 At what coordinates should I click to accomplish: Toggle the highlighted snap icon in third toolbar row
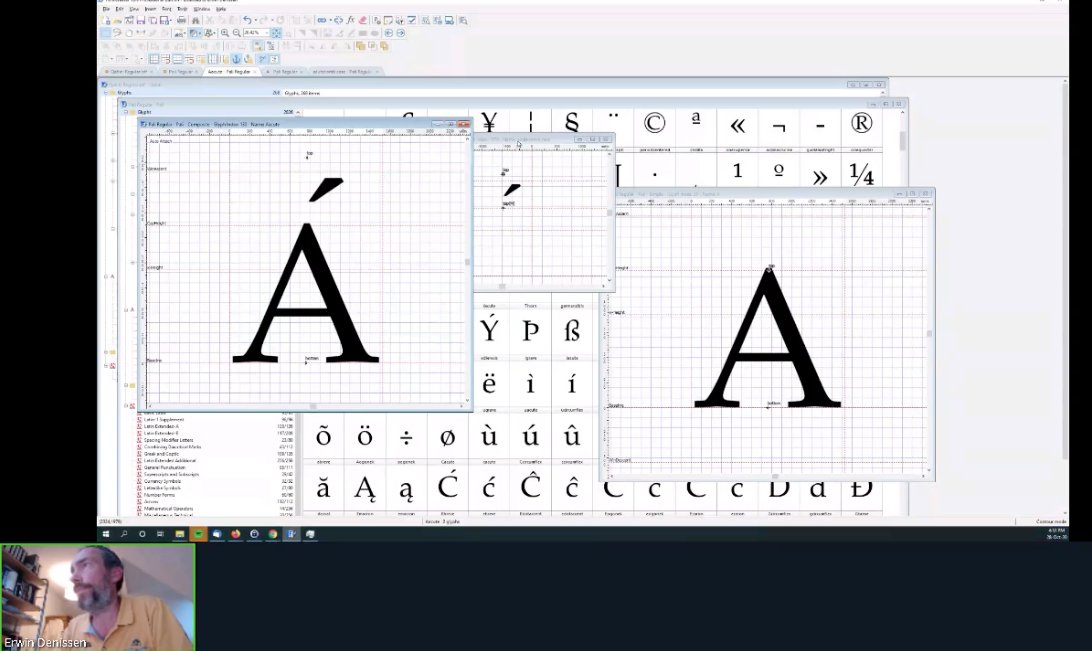point(257,45)
